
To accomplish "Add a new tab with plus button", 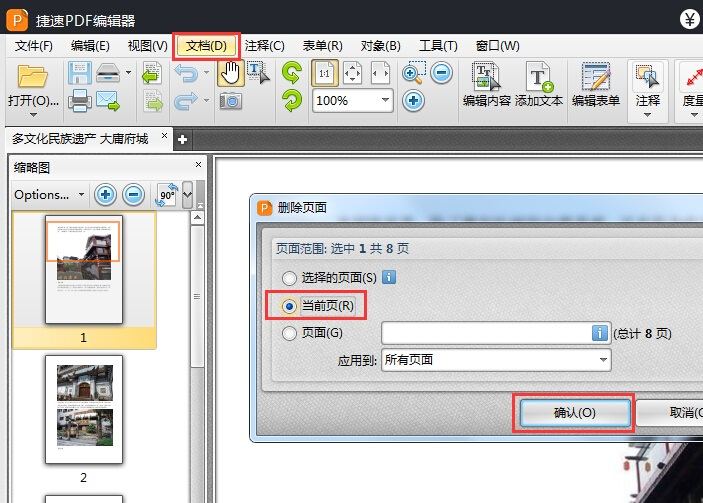I will pos(182,139).
